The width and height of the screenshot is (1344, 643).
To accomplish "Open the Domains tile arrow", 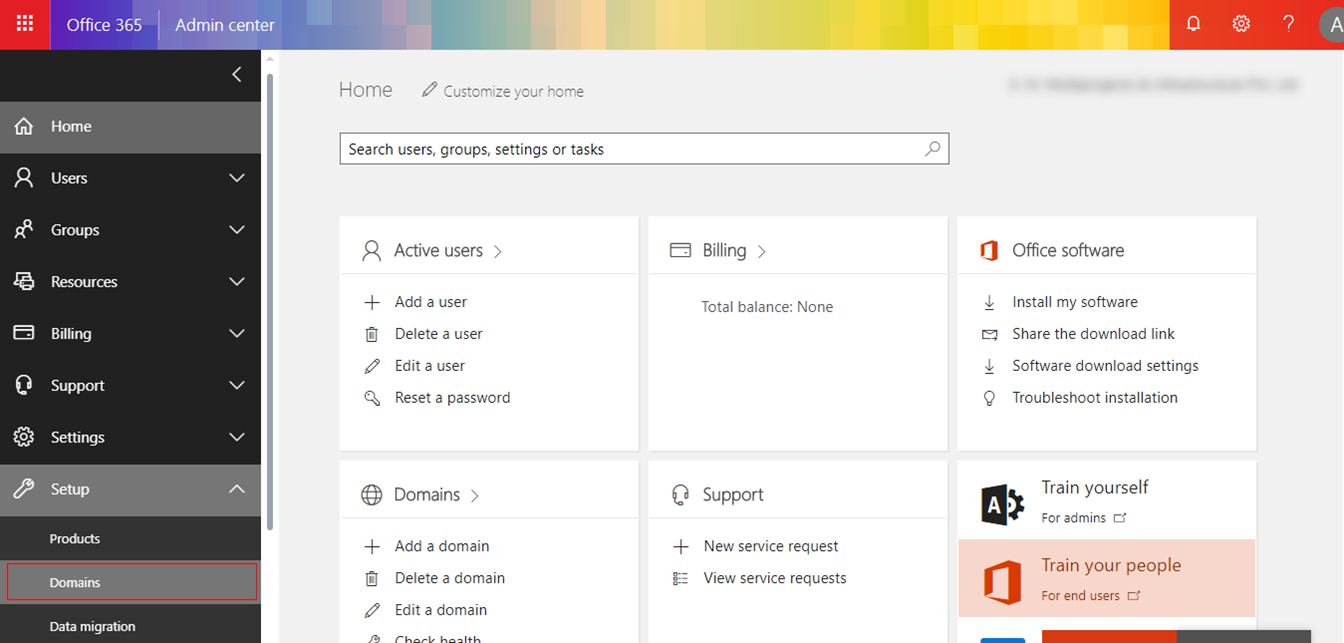I will 475,495.
